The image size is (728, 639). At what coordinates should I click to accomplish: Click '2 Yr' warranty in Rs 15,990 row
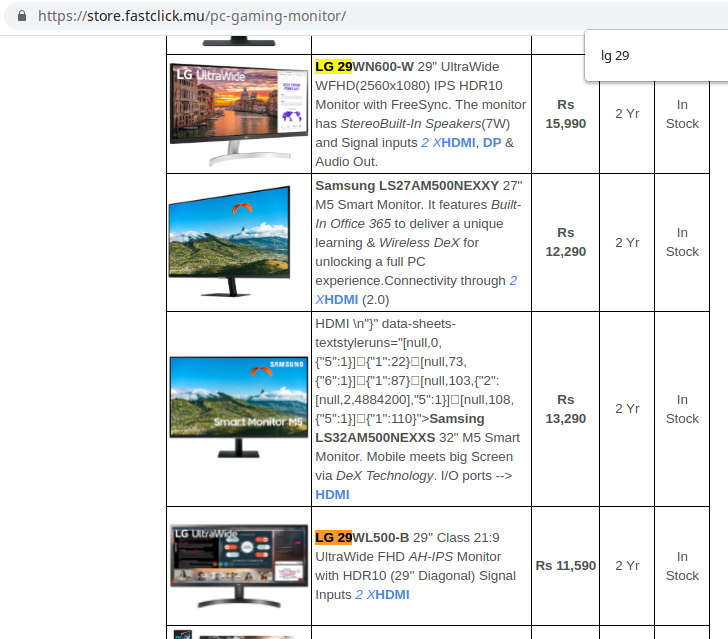pos(627,114)
